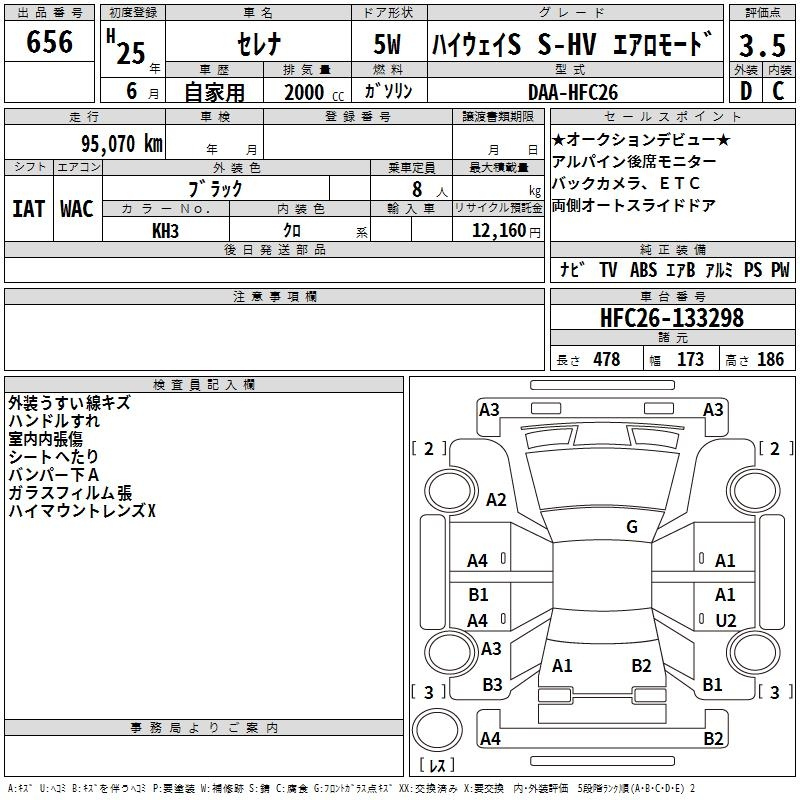This screenshot has height=800, width=800.
Task: Select the U2 dent mark on diagram
Action: coord(726,621)
